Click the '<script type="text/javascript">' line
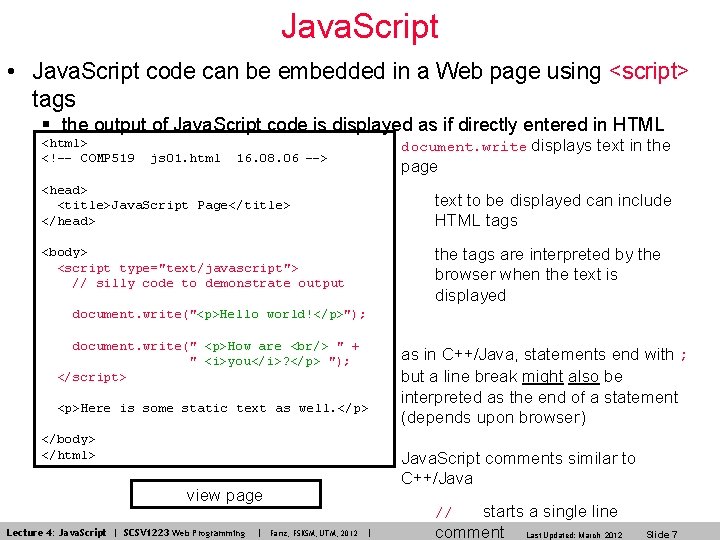This screenshot has height=540, width=720. (178, 268)
